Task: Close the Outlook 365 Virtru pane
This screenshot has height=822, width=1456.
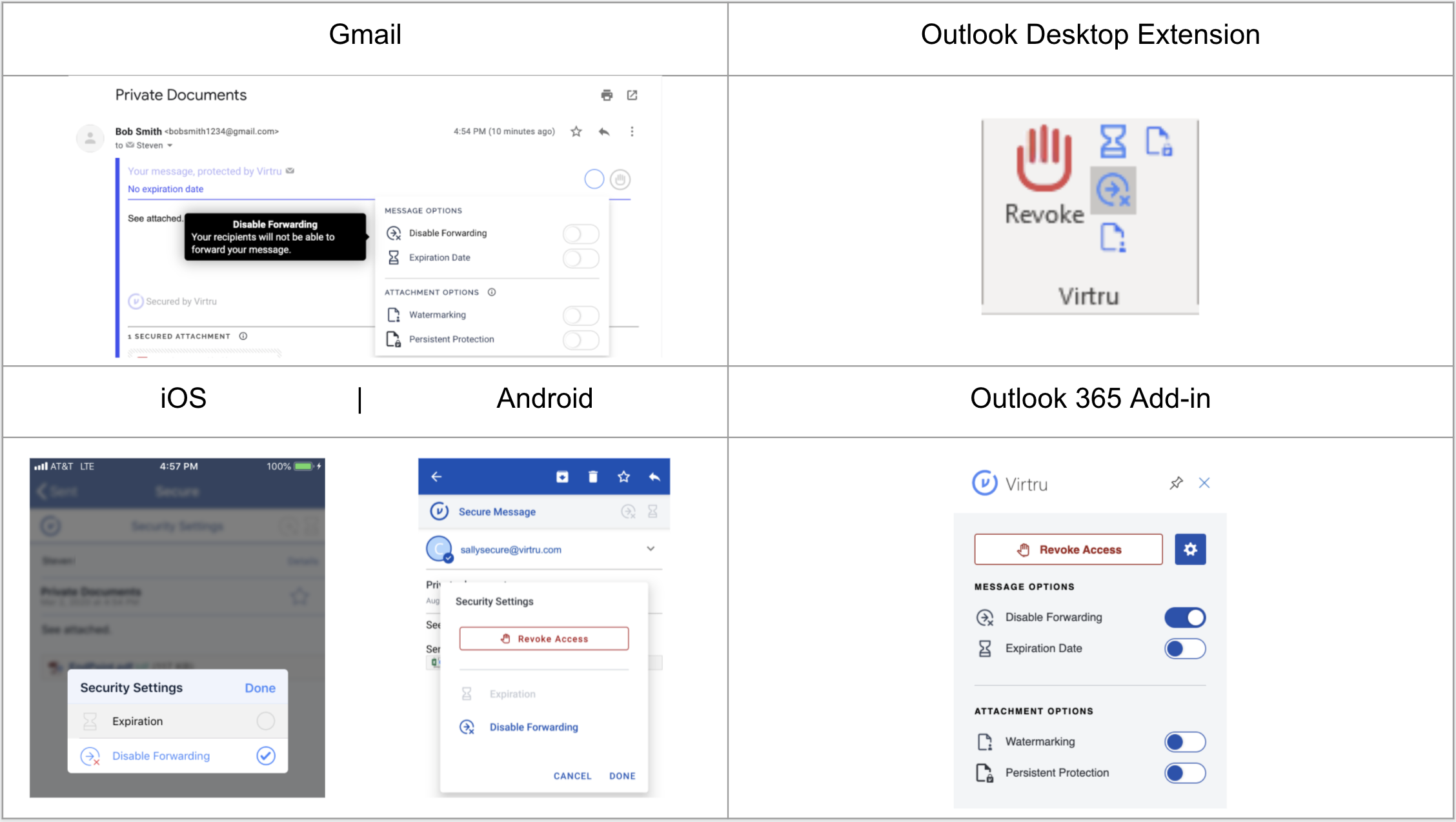Action: tap(1204, 483)
